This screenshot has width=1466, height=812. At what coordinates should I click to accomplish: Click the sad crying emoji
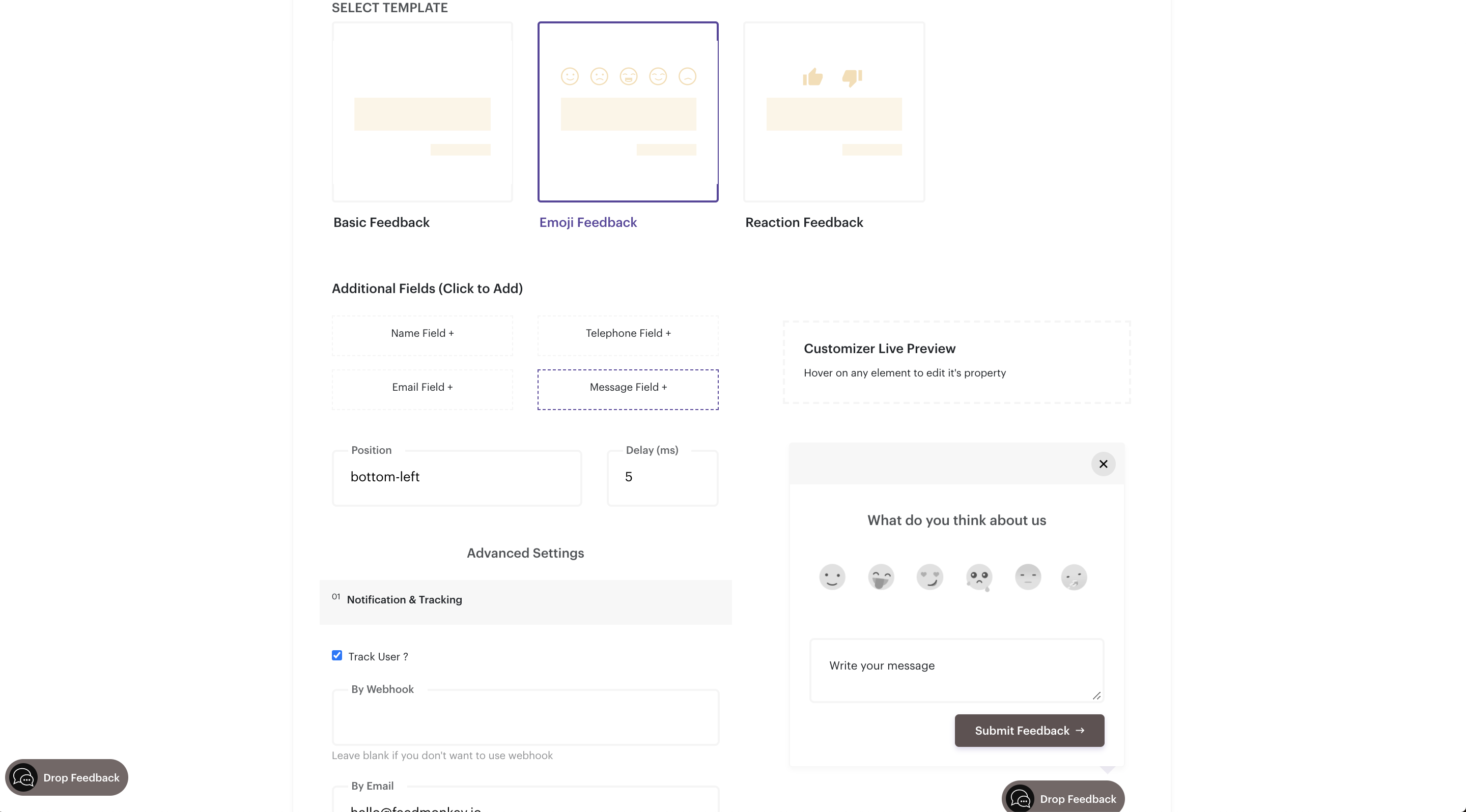pyautogui.click(x=979, y=577)
